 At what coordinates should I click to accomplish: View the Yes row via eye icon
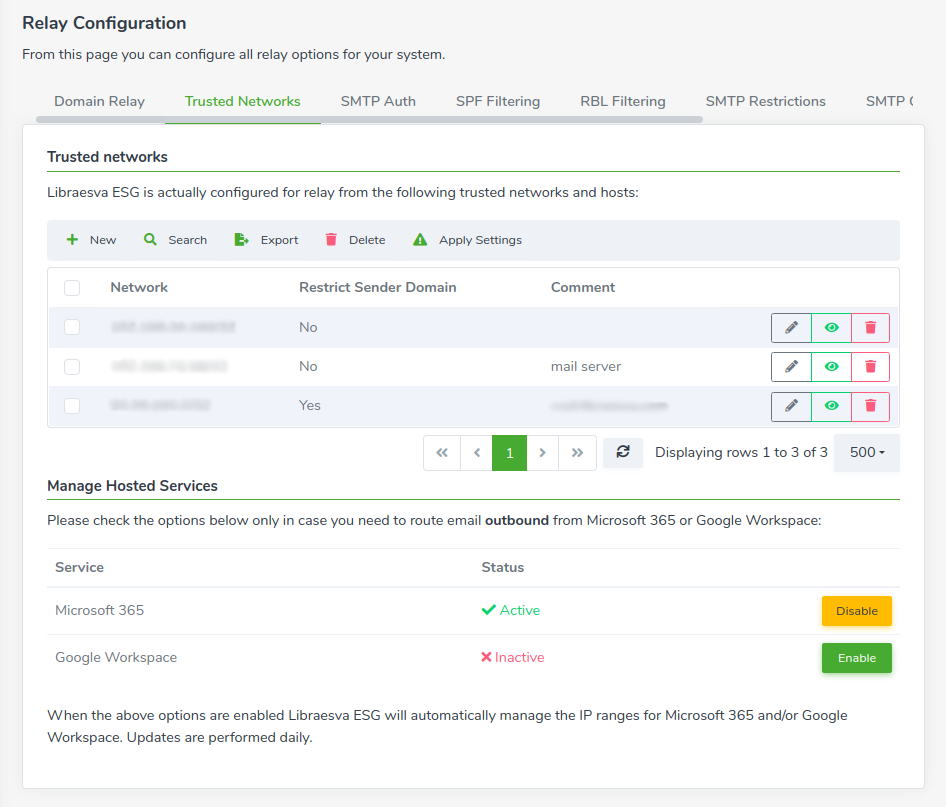coord(831,406)
